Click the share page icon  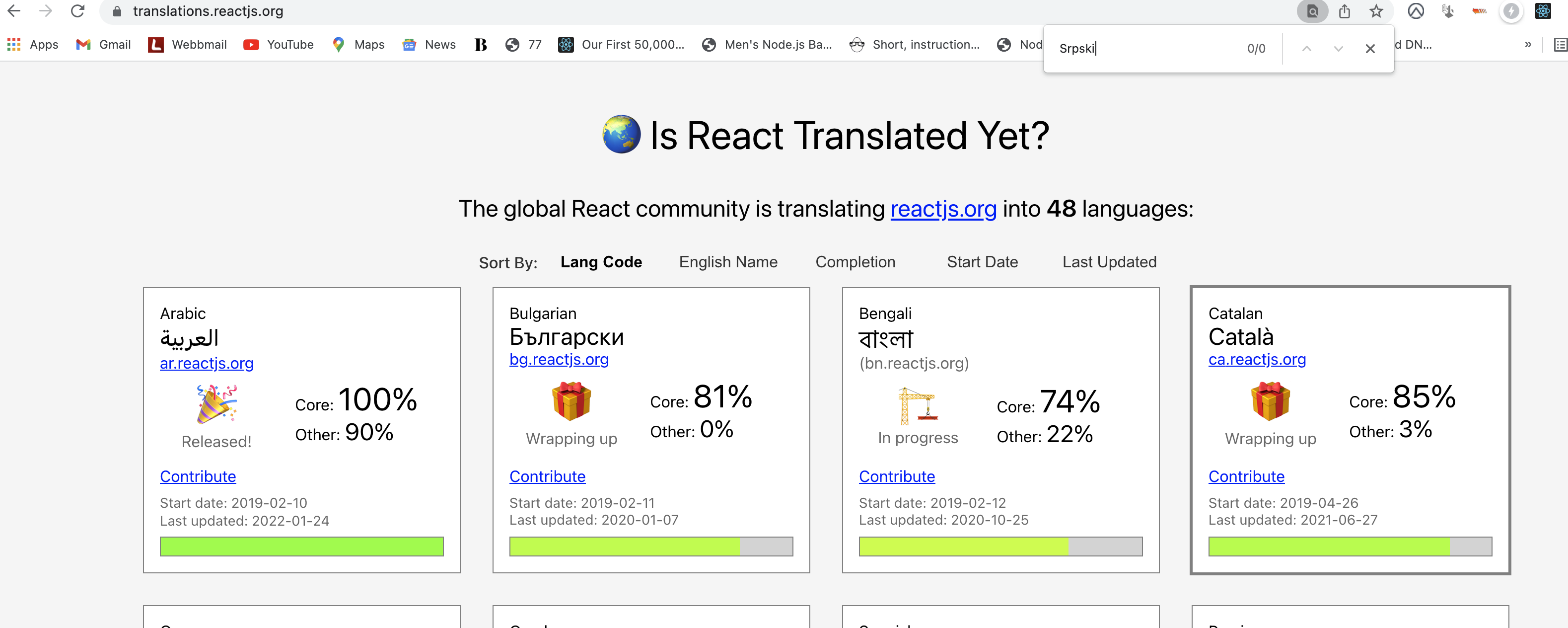[x=1345, y=11]
